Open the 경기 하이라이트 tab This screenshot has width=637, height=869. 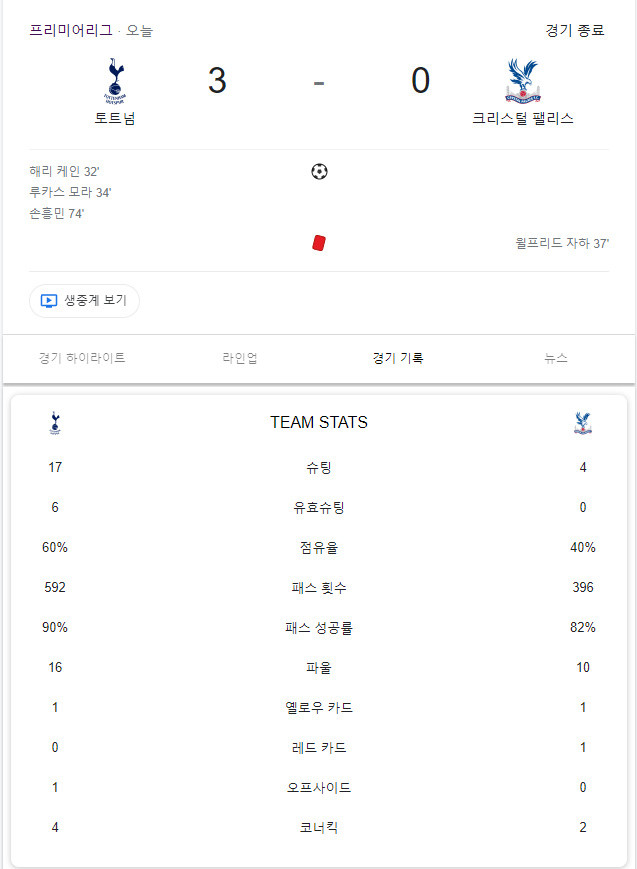(82, 358)
